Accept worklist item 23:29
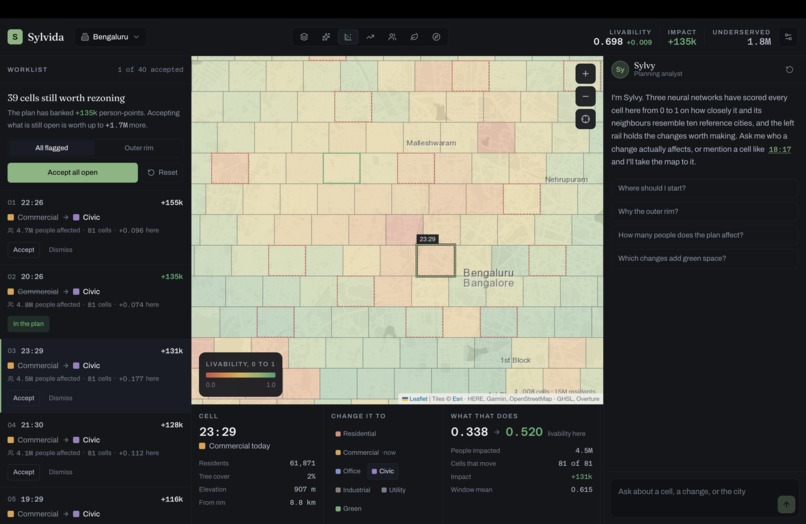This screenshot has height=524, width=806. (24, 397)
